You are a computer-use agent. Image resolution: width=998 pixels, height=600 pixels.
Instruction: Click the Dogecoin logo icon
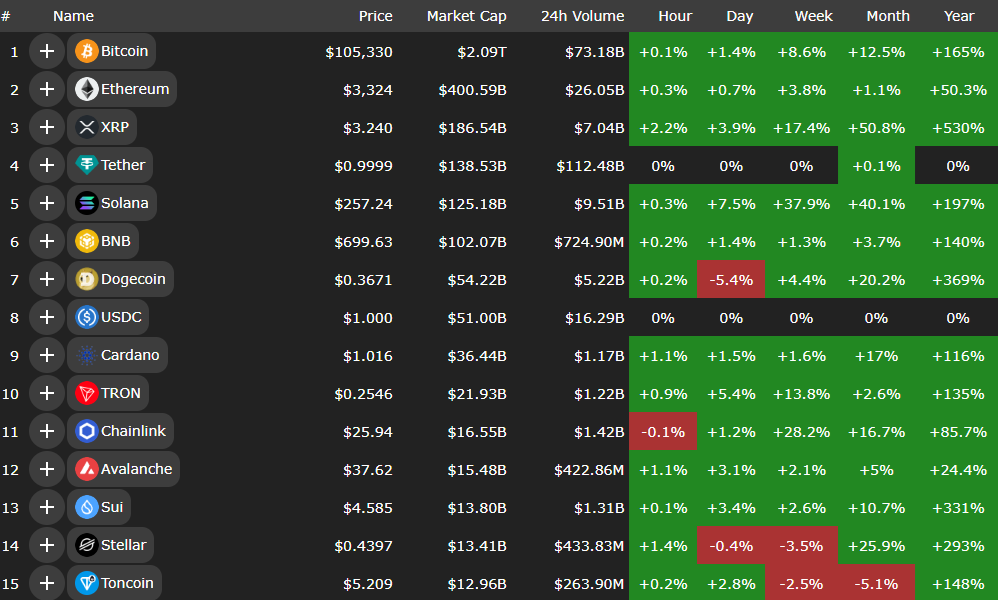[x=86, y=279]
